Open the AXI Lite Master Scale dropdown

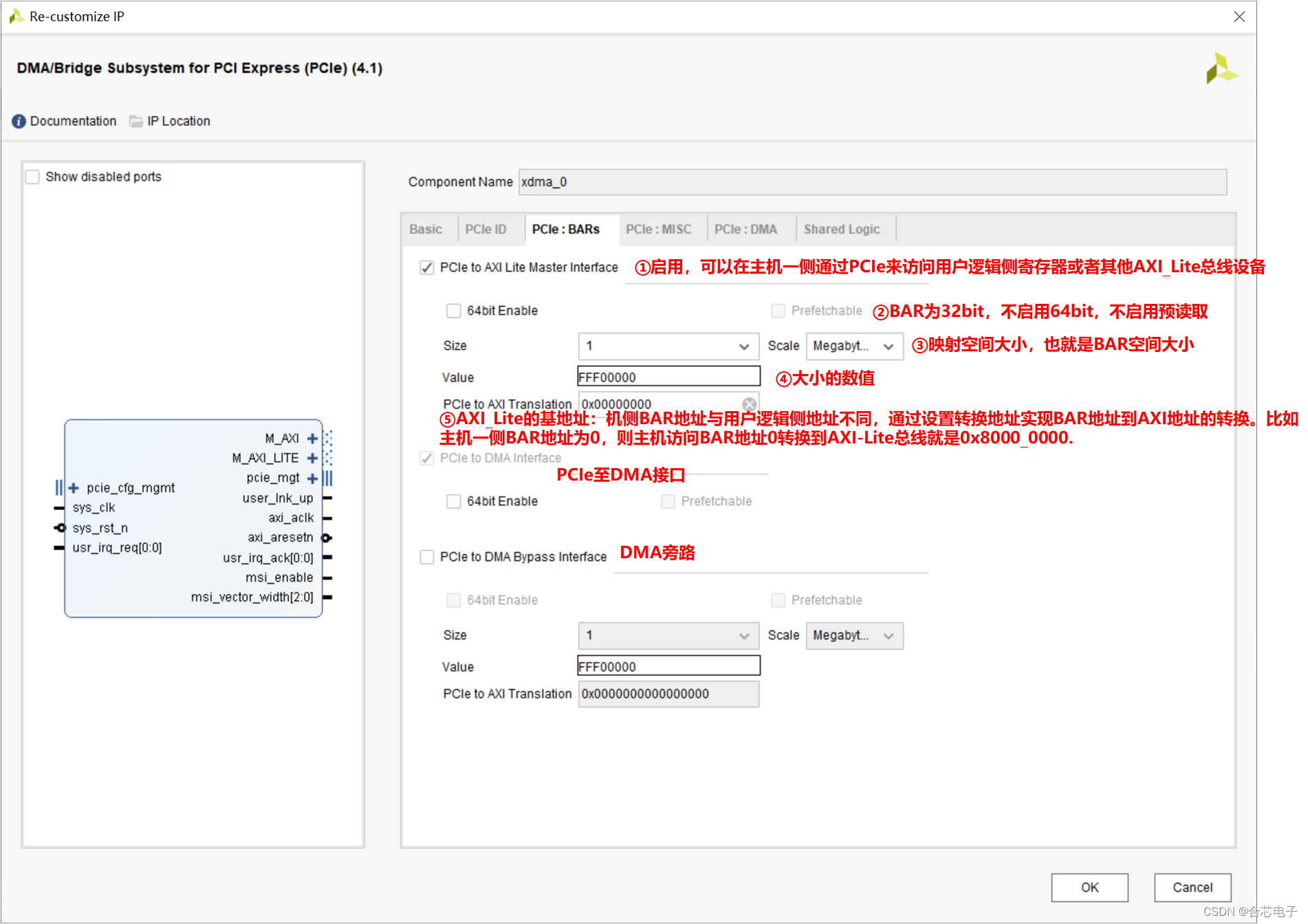pos(854,346)
